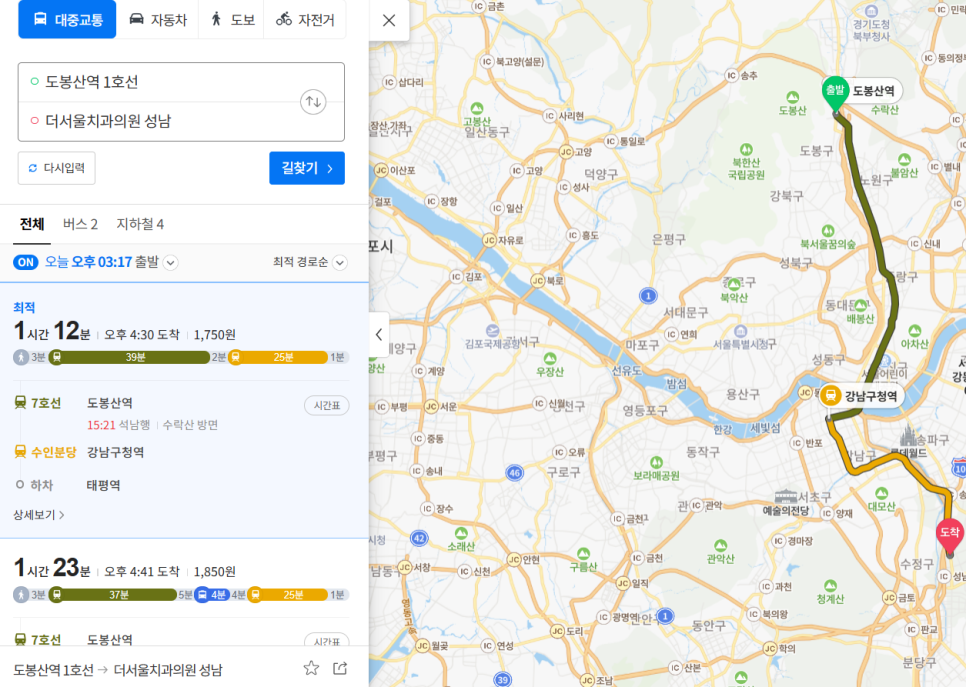Collapse the side panel with arrow handle
Viewport: 966px width, 687px height.
(x=379, y=335)
